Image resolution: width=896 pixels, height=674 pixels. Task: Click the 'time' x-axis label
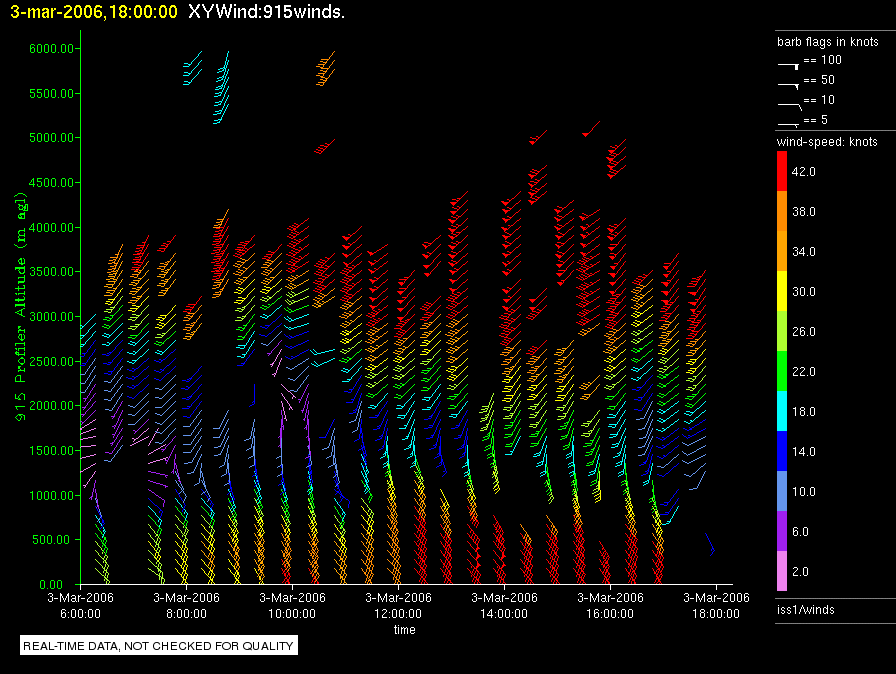pyautogui.click(x=405, y=629)
